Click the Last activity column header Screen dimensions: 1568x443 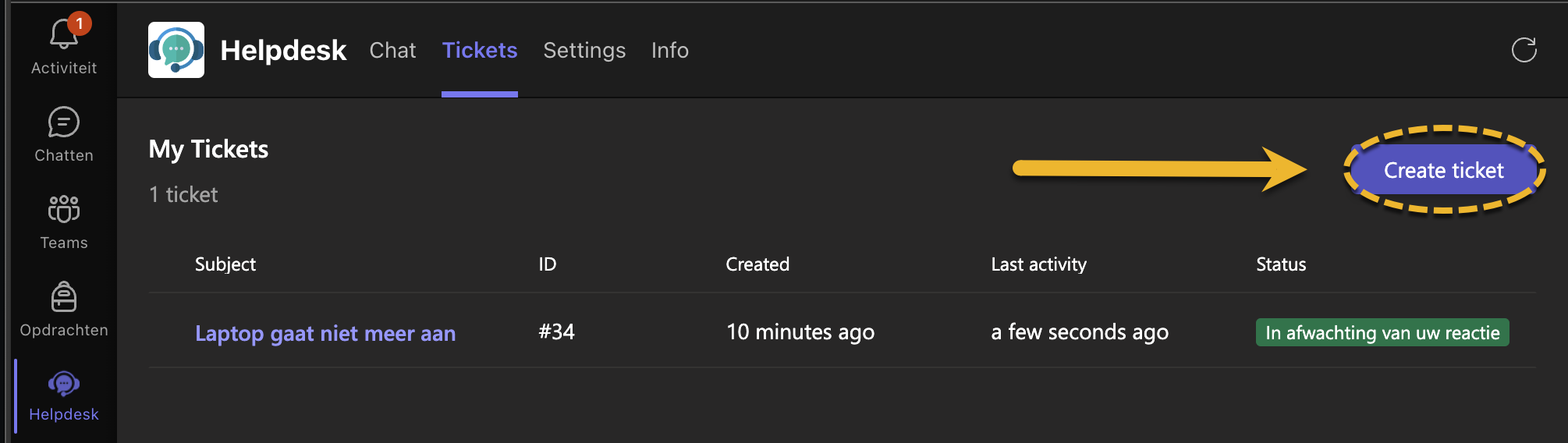(1038, 264)
